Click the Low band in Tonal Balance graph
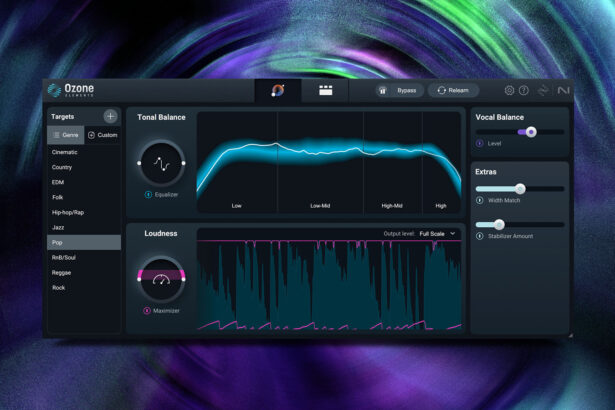 [237, 162]
